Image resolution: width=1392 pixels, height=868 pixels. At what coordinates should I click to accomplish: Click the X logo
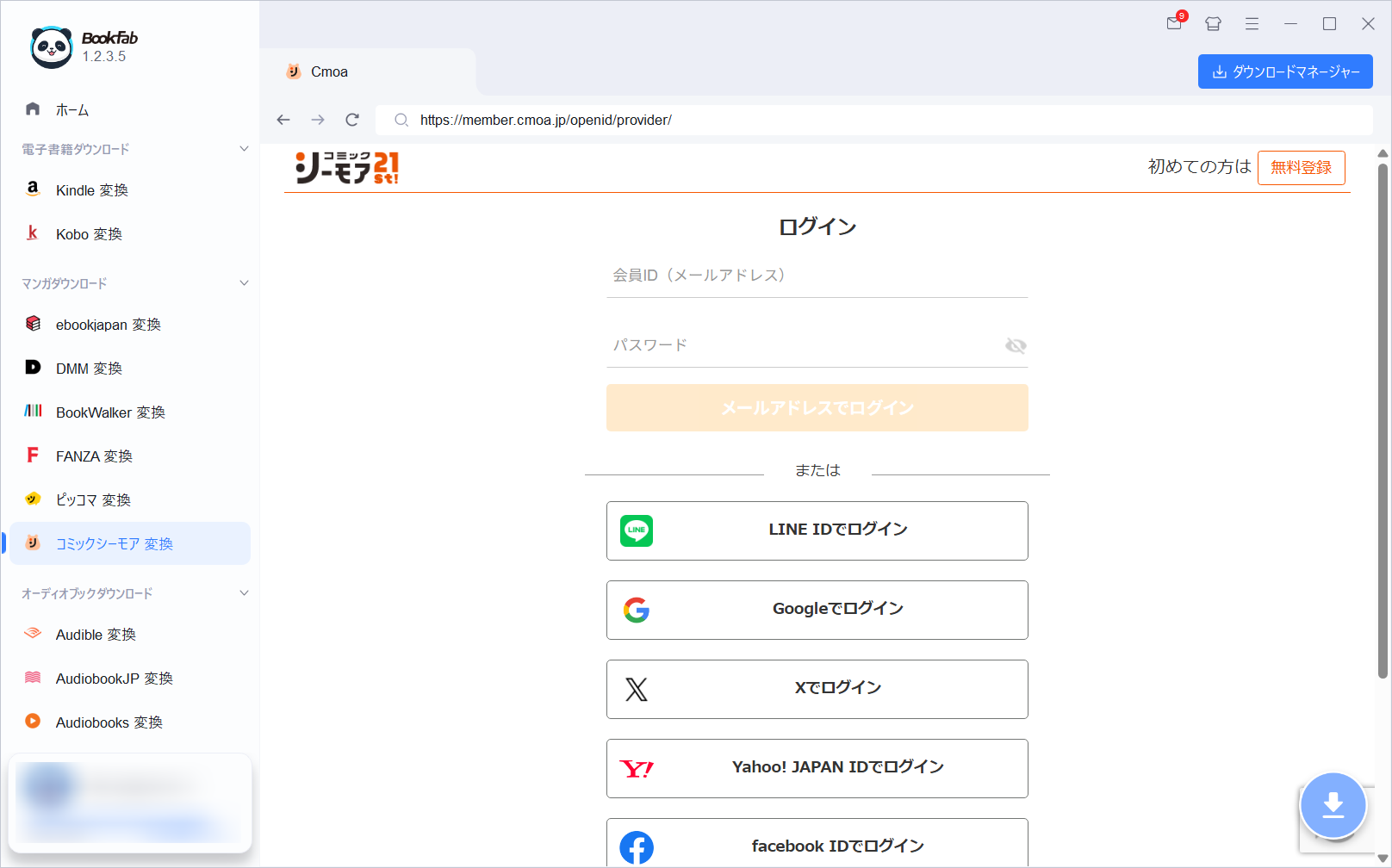[637, 689]
